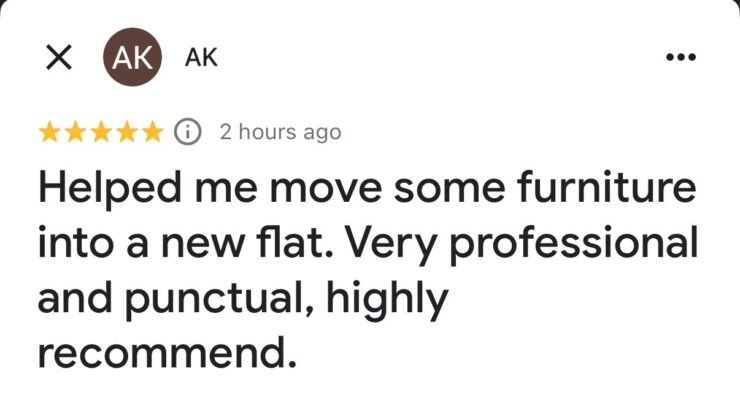Image resolution: width=740 pixels, height=403 pixels.
Task: Click the word "professional" in the review
Action: (586, 244)
